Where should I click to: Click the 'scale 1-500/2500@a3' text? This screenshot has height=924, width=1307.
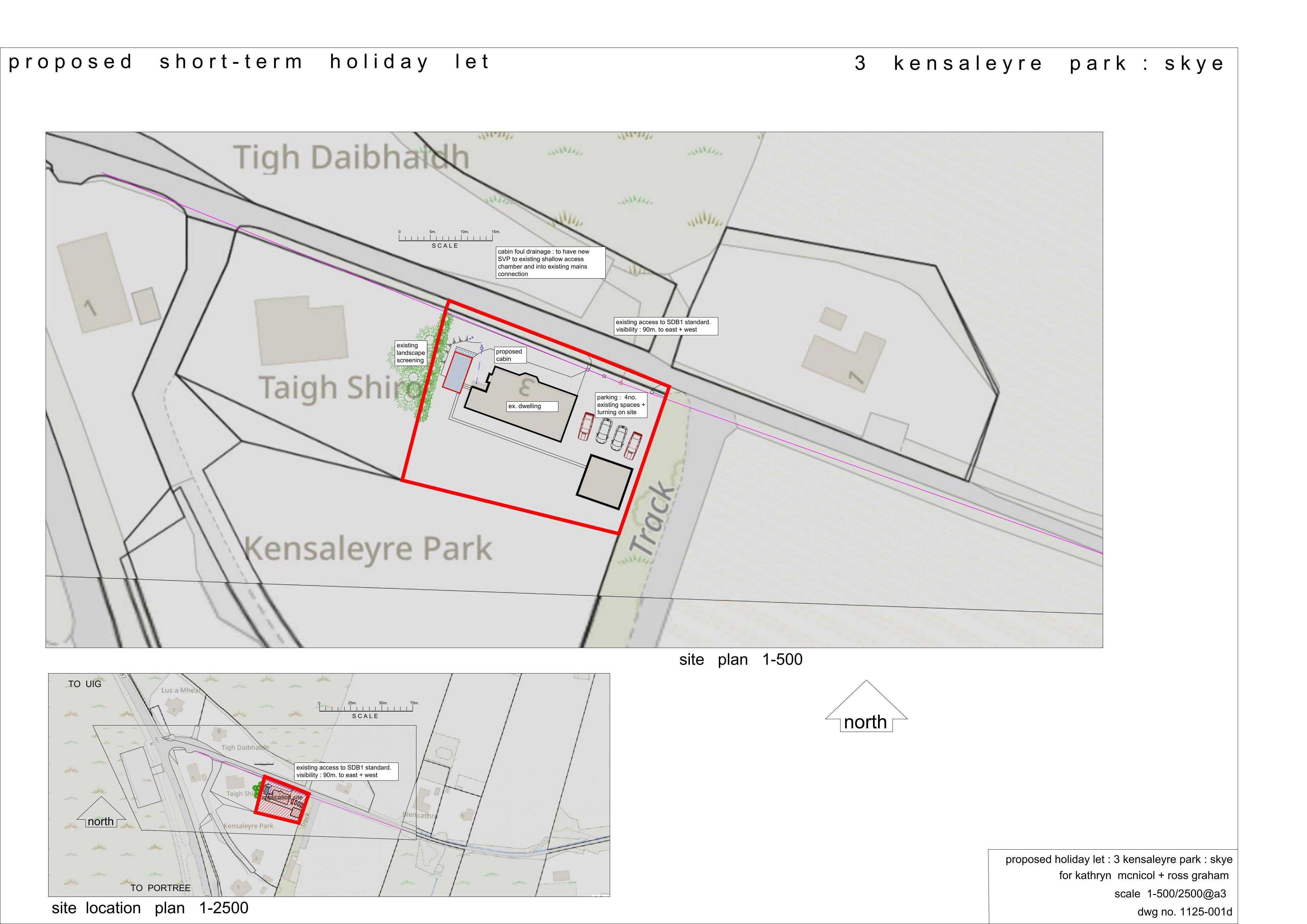click(1170, 894)
